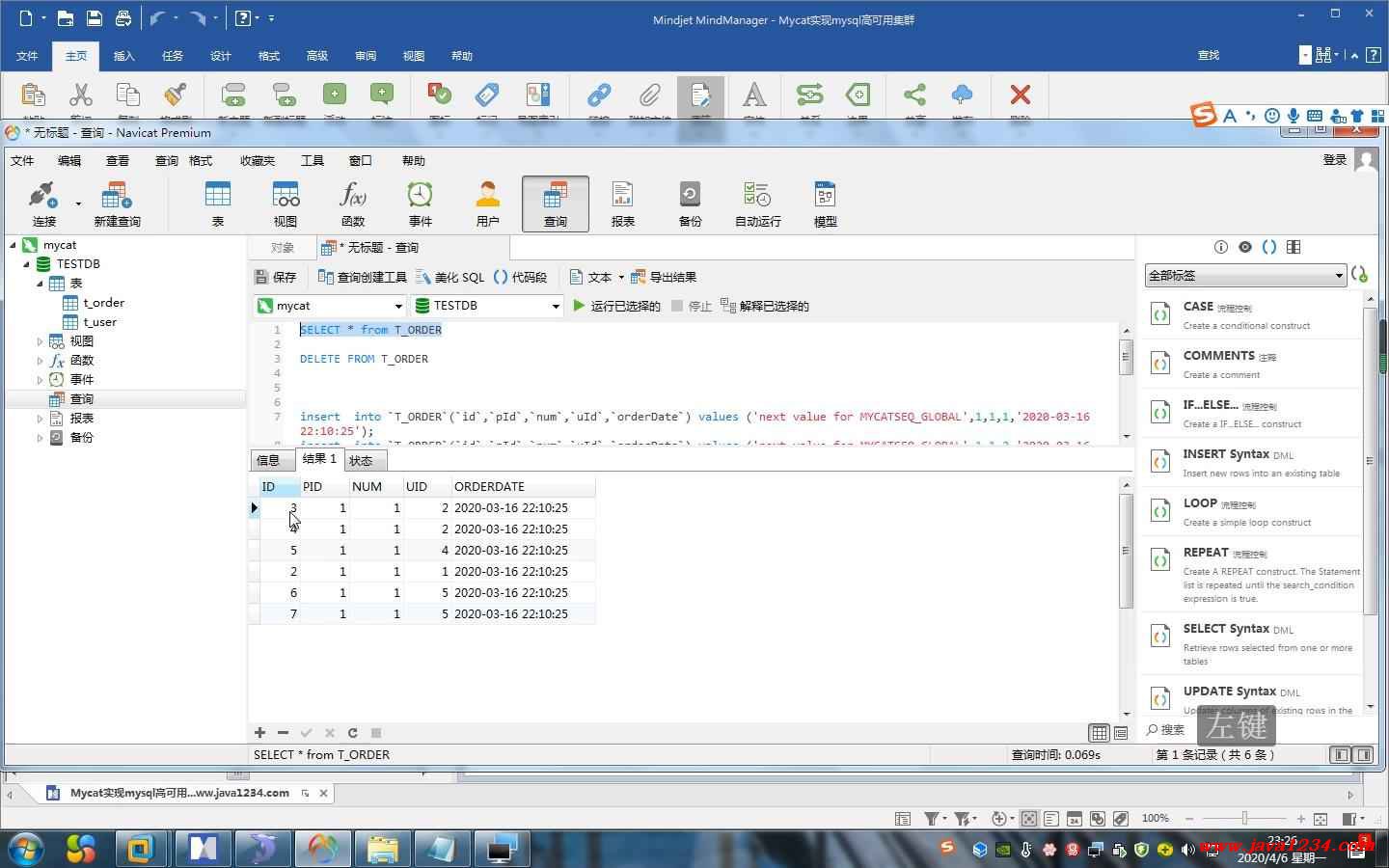Open the User (用户) toolbar icon
Viewport: 1389px width, 868px height.
point(488,204)
